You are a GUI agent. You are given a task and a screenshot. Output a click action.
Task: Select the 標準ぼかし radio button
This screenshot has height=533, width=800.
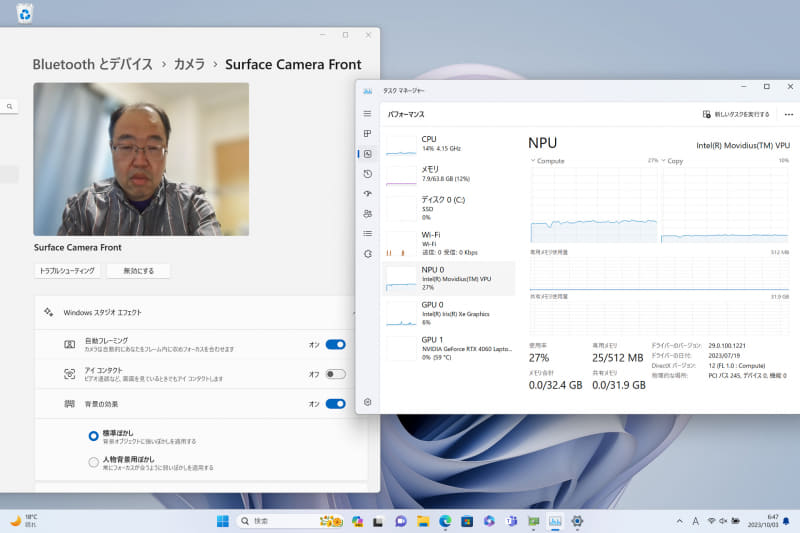click(93, 436)
